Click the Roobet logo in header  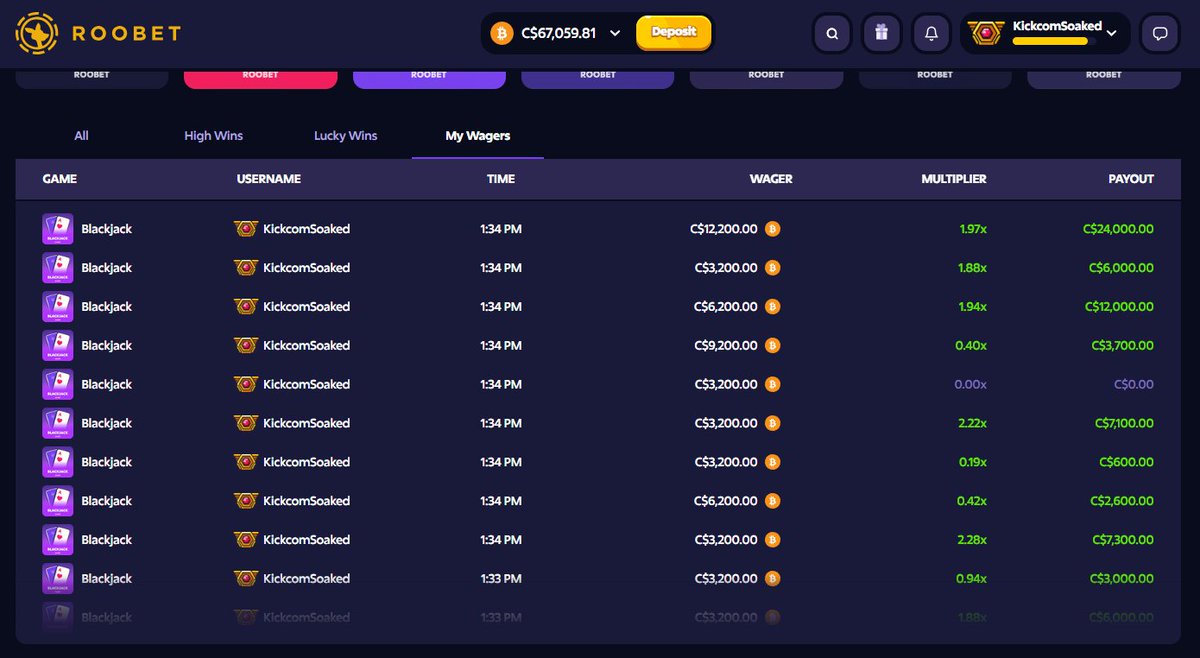point(98,33)
